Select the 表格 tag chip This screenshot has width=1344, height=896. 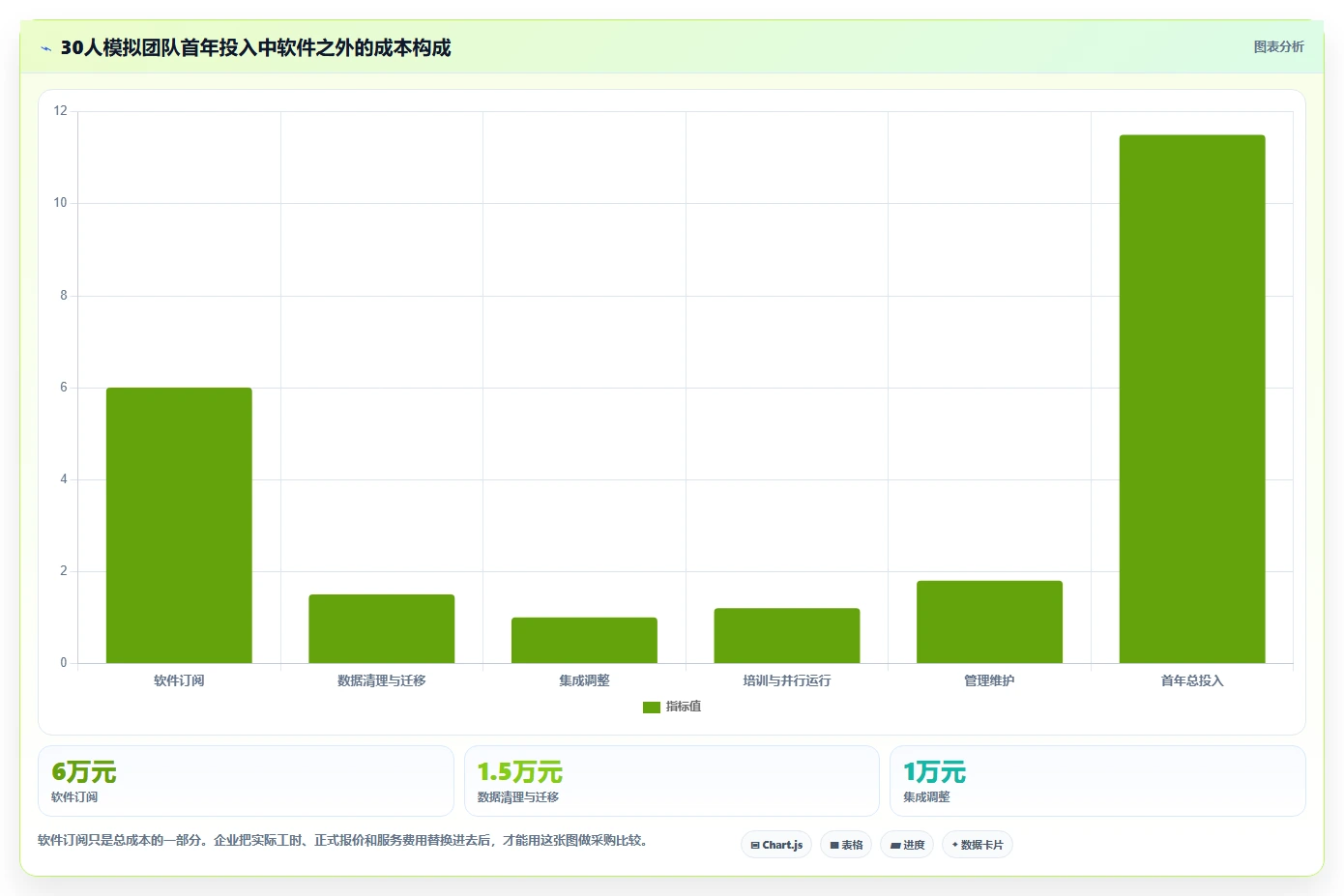click(846, 845)
